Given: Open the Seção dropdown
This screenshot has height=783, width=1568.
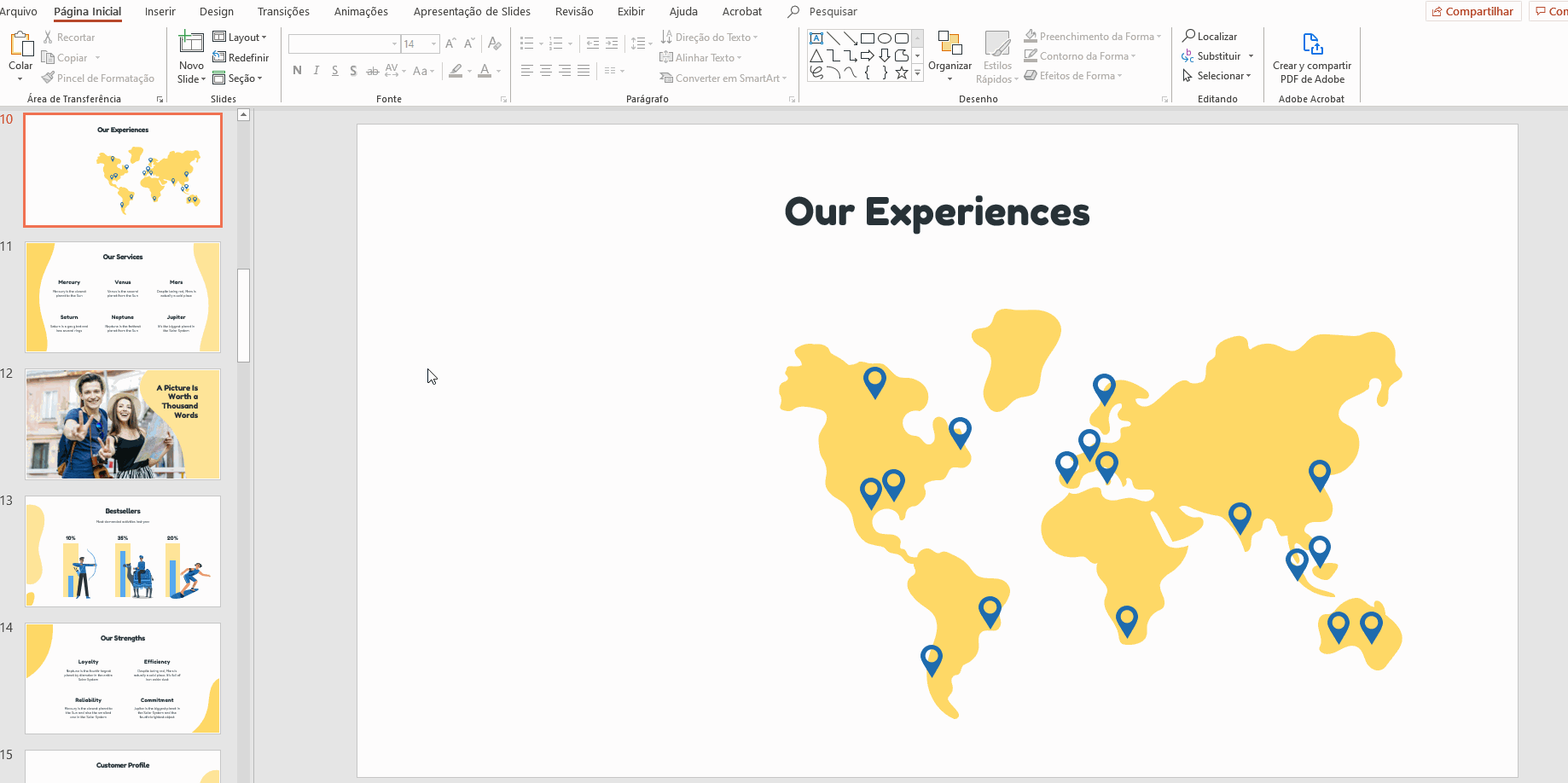Looking at the screenshot, I should click(x=237, y=78).
